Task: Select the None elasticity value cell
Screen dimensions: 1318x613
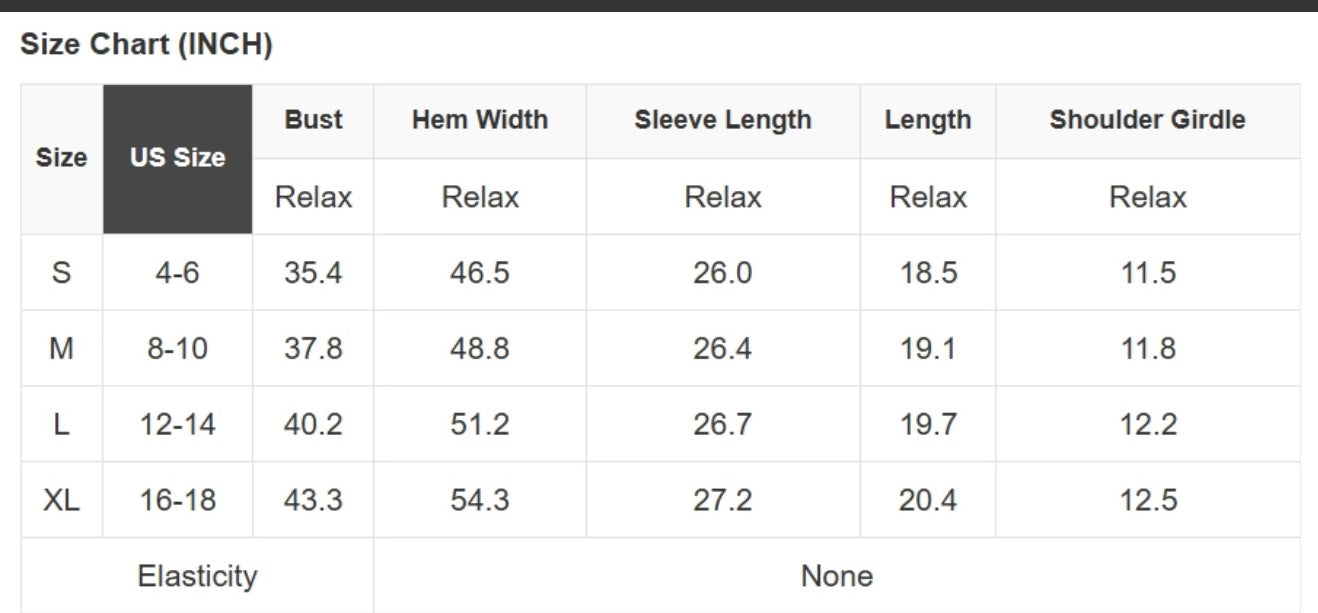Action: (x=837, y=576)
